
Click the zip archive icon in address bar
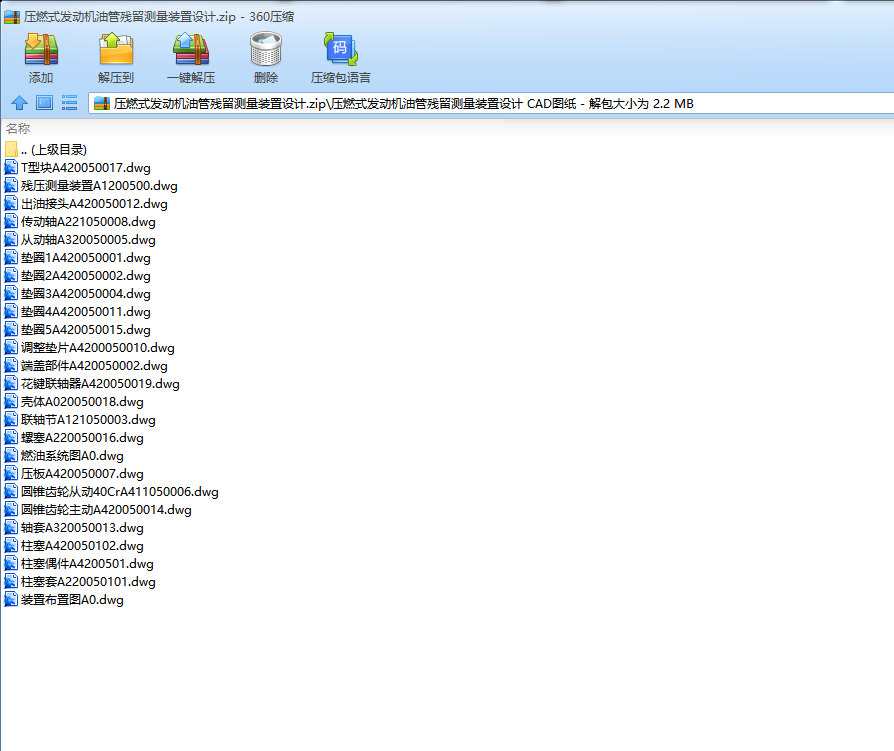click(102, 103)
